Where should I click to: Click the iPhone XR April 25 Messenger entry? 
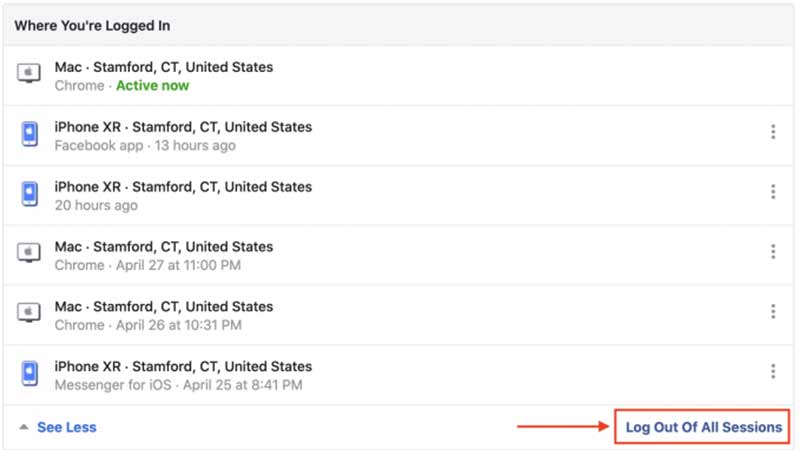398,375
